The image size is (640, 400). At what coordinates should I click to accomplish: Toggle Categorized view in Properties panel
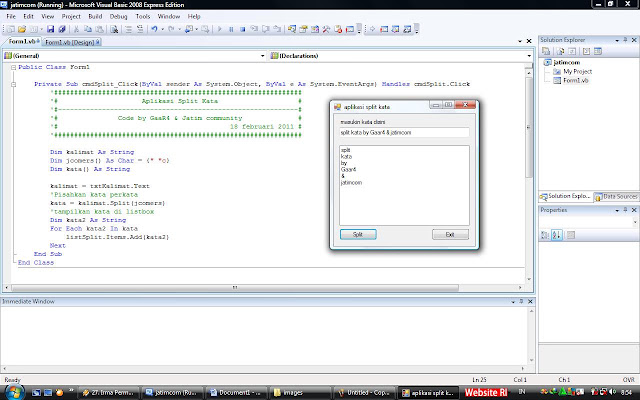(545, 235)
